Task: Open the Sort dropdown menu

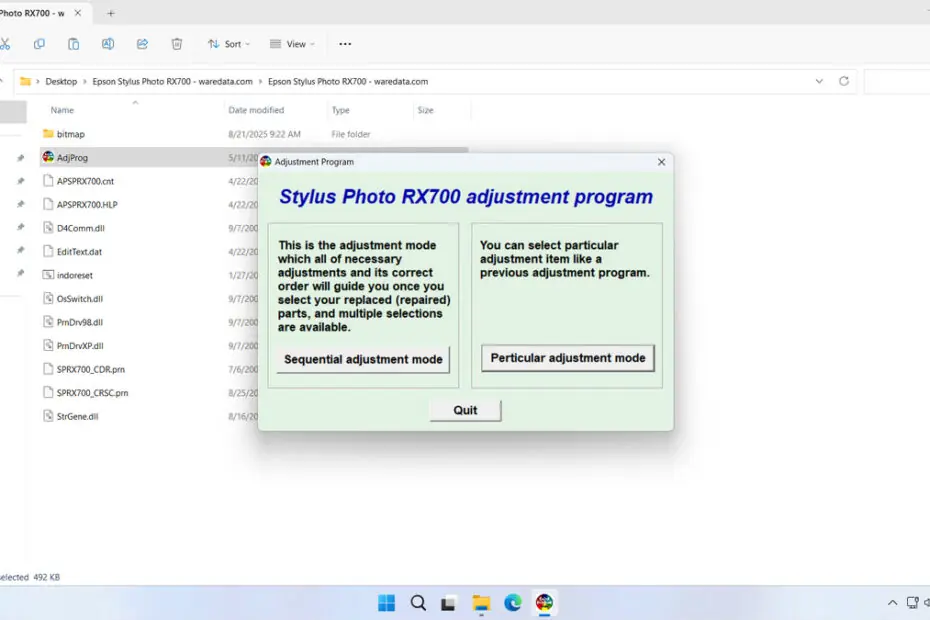Action: tap(229, 44)
